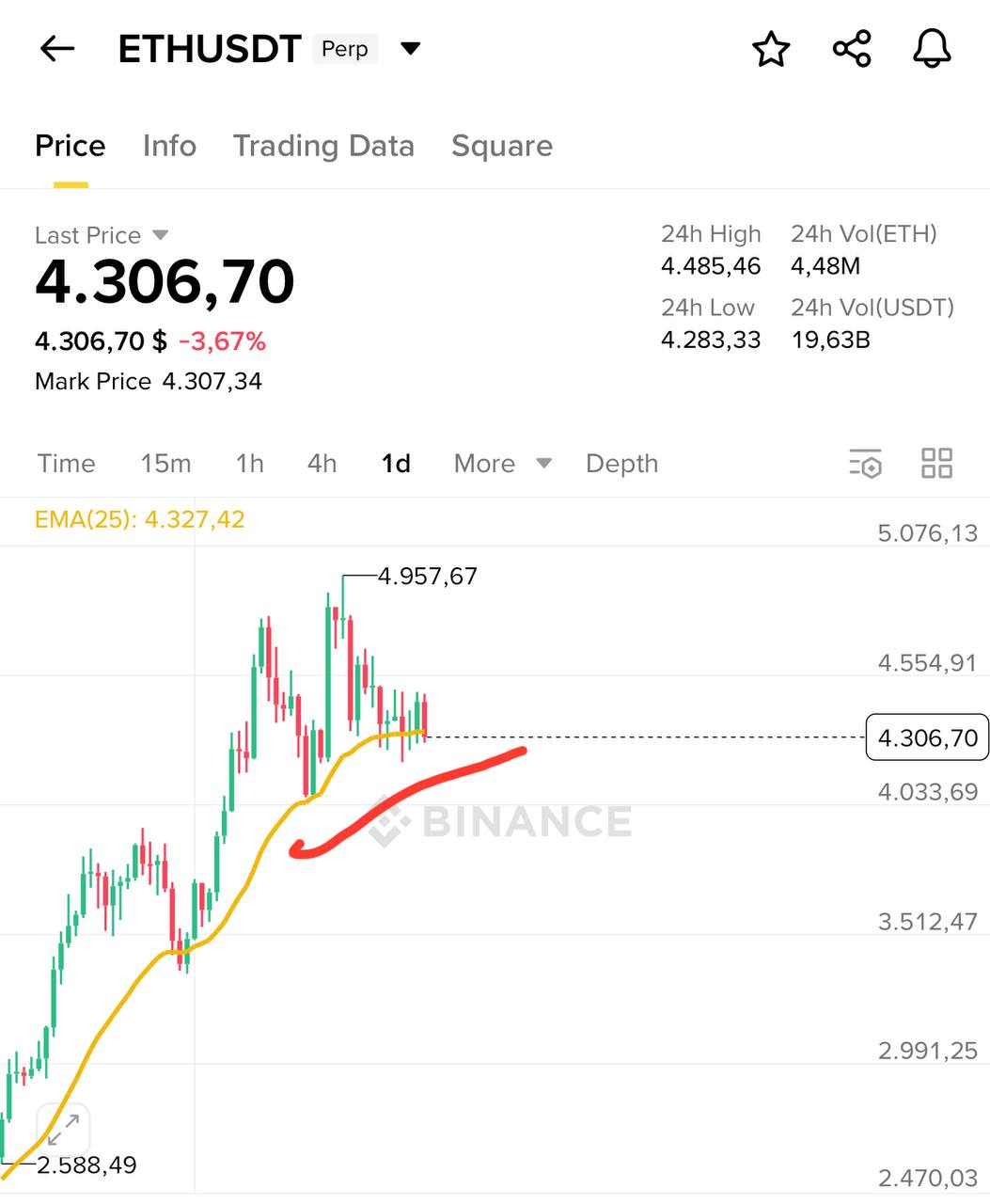Tap the EMA(25) indicator label
Viewport: 990px width, 1204px height.
pyautogui.click(x=139, y=519)
